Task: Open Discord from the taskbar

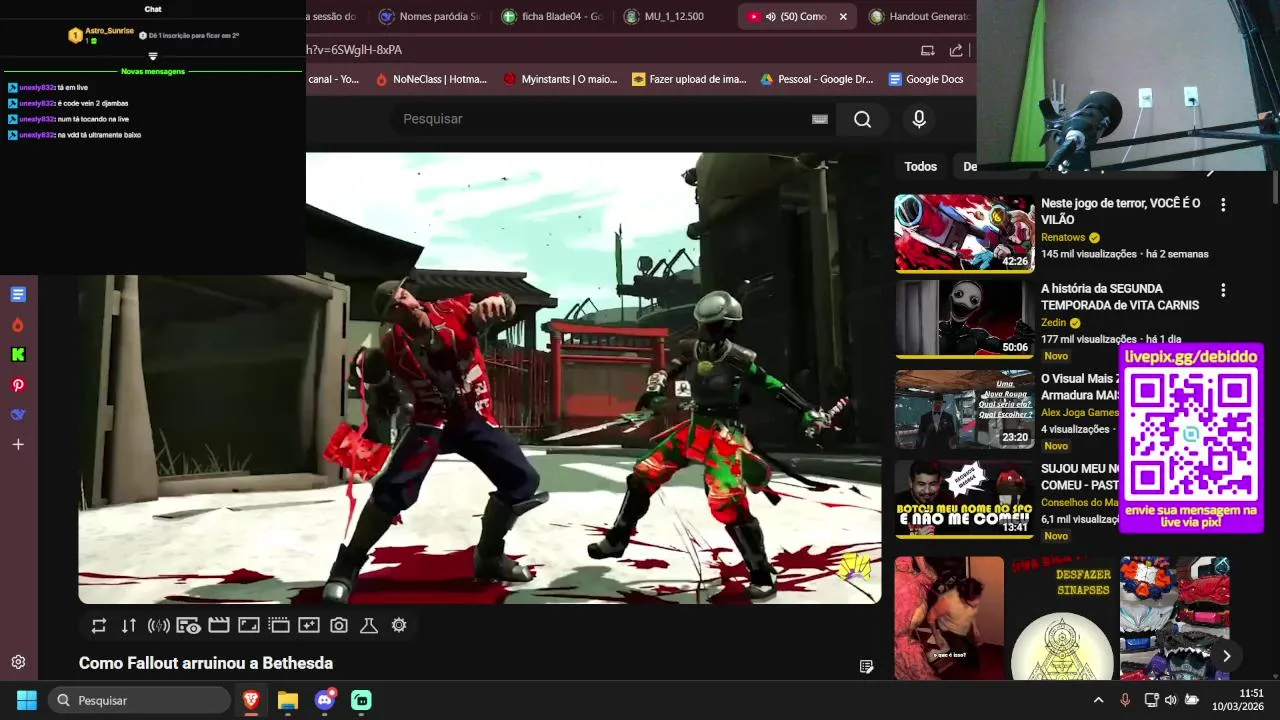Action: pos(325,700)
